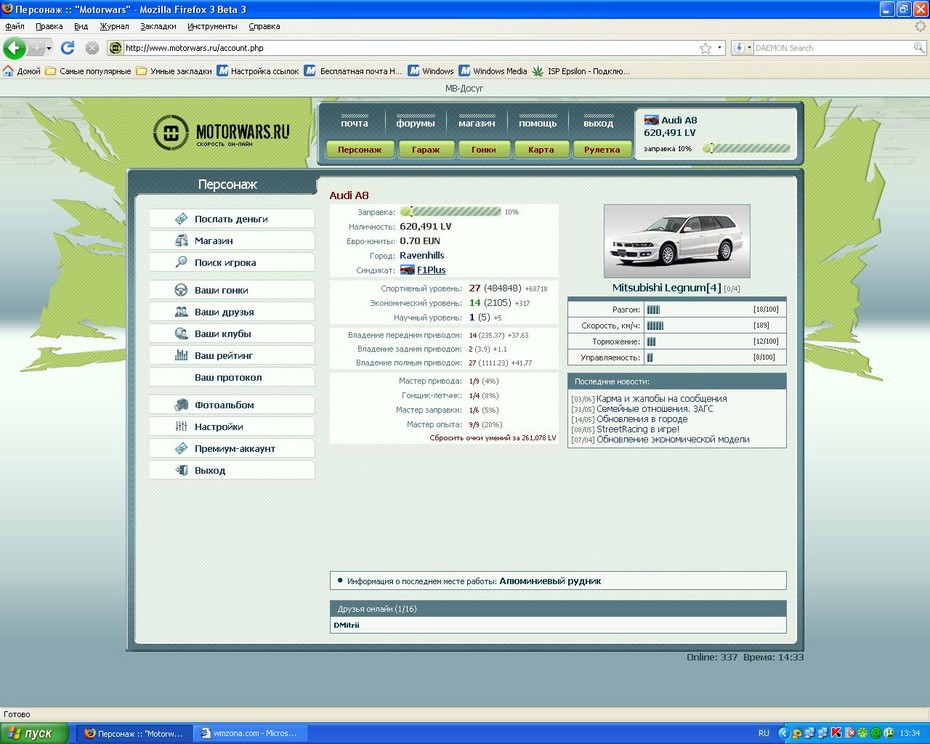The width and height of the screenshot is (930, 744).
Task: Open the DAEMON search engine dropdown
Action: tap(749, 47)
